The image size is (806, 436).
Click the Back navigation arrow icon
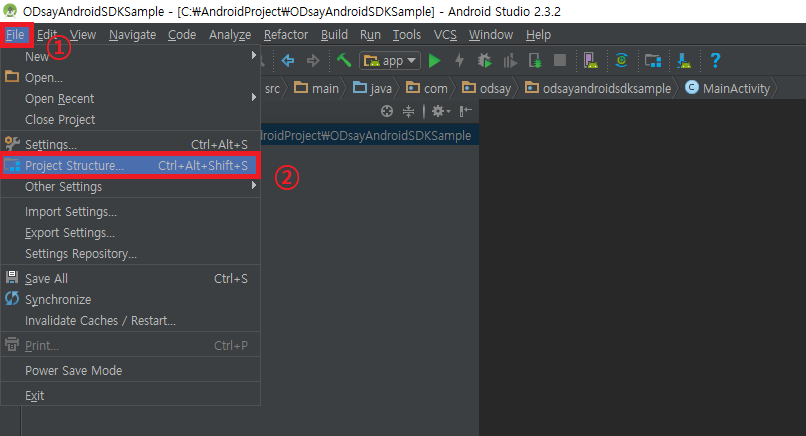coord(288,61)
